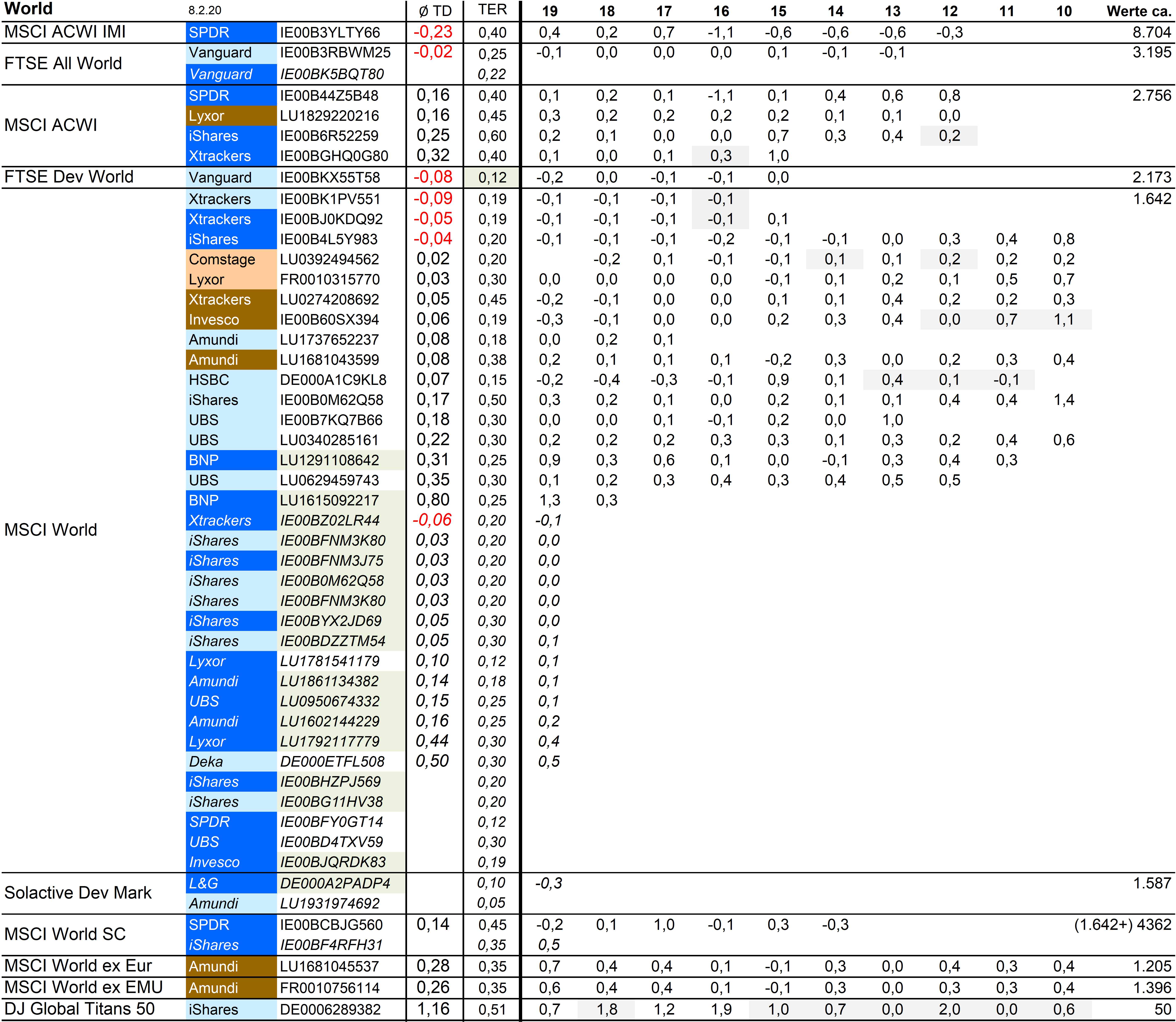Screen dimensions: 1176x1022
Task: Click the MSCI World SC label
Action: click(65, 934)
